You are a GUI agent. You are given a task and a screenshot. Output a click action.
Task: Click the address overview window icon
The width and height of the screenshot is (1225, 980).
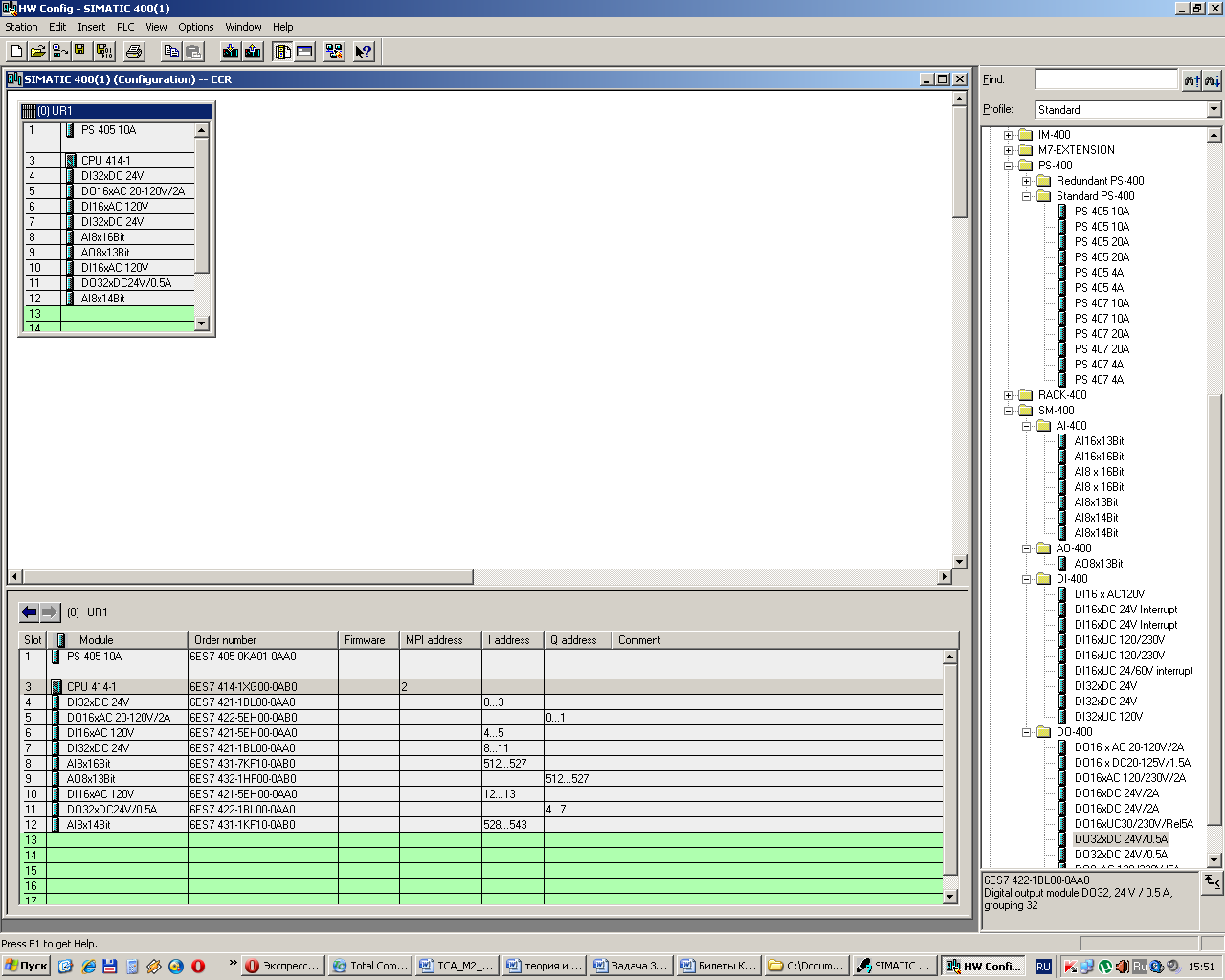pyautogui.click(x=304, y=52)
